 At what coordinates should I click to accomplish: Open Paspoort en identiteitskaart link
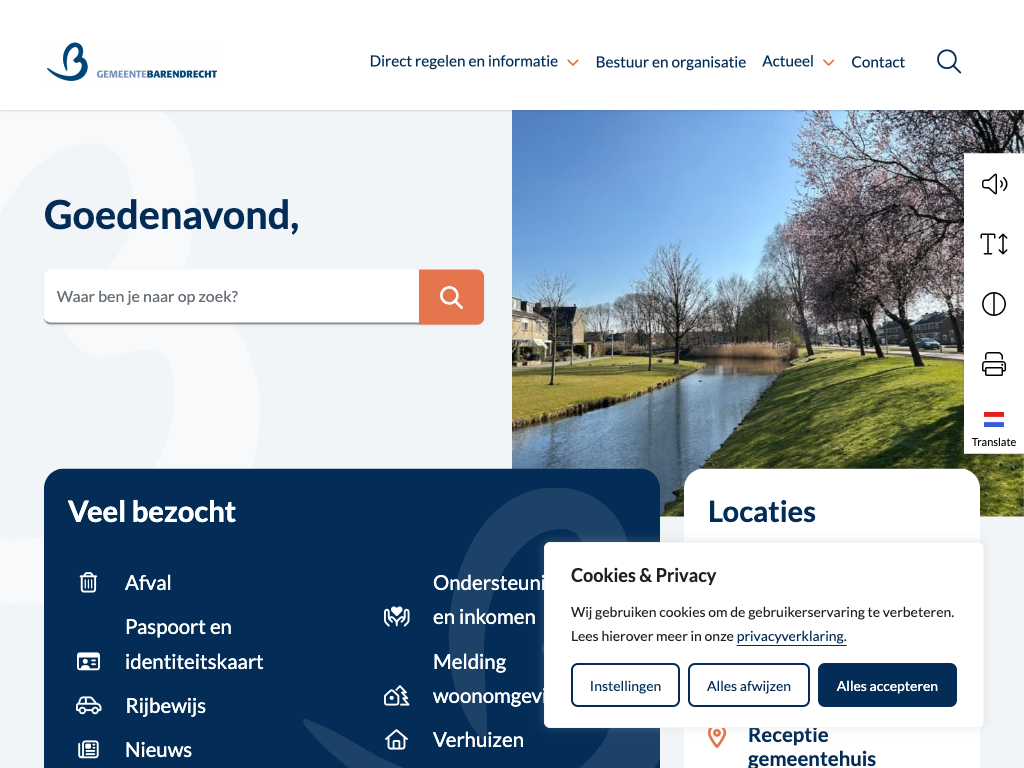coord(193,644)
